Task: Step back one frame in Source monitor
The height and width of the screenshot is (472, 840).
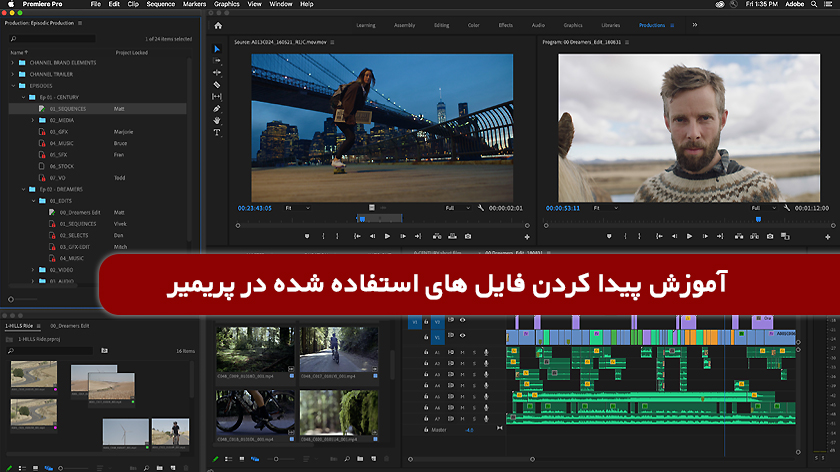Action: [x=372, y=236]
